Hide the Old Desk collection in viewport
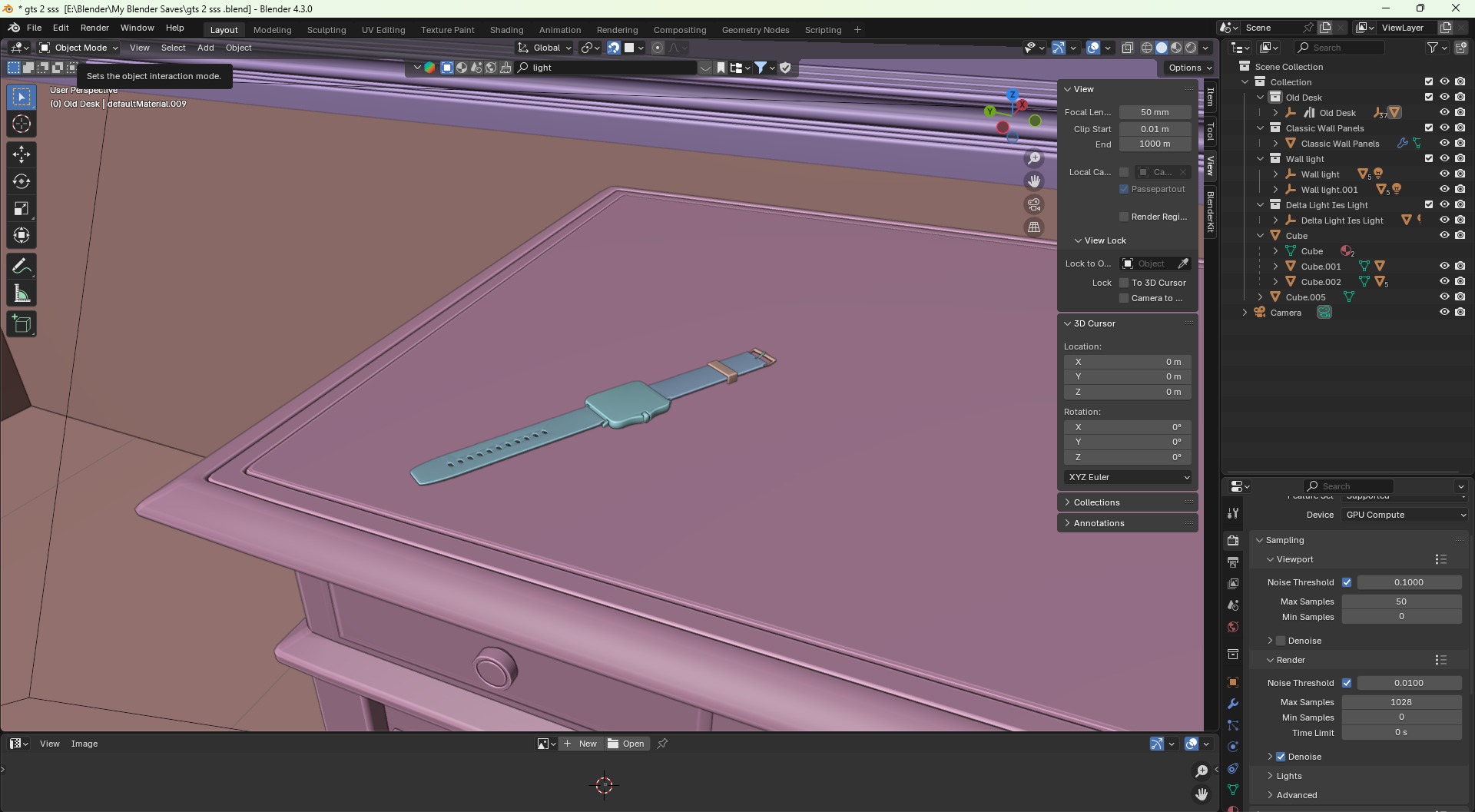 click(1444, 98)
